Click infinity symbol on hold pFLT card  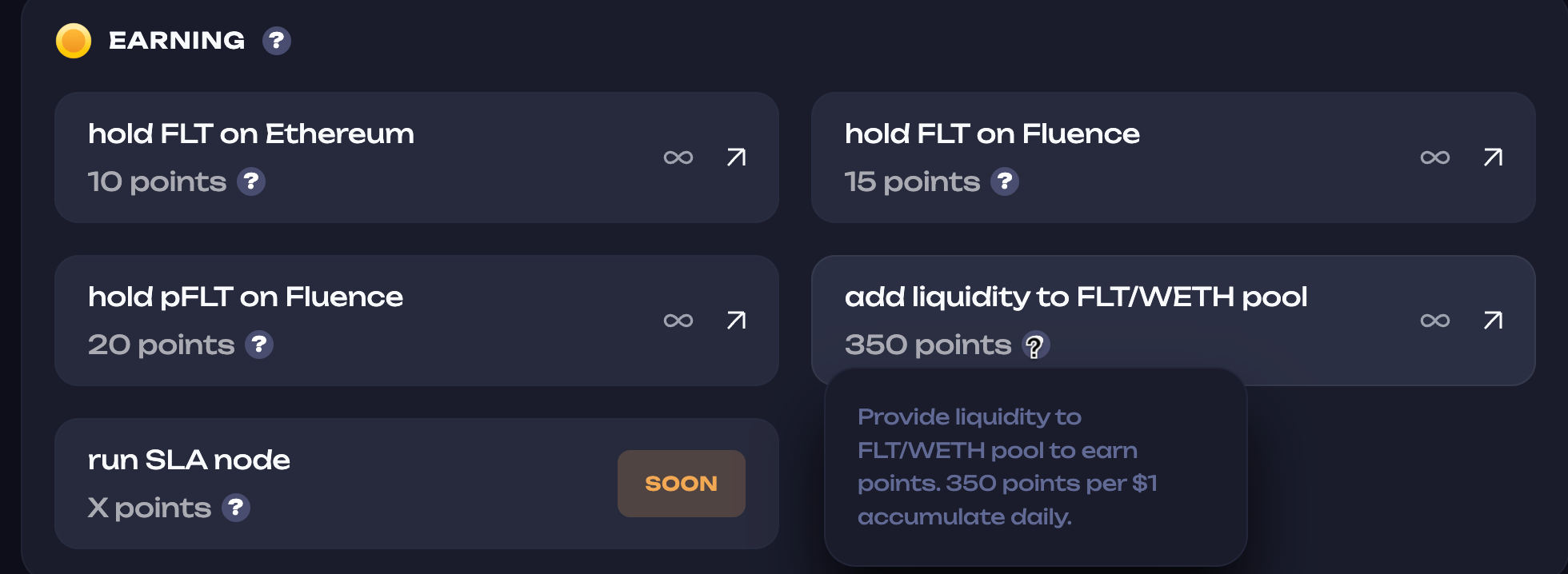click(678, 321)
